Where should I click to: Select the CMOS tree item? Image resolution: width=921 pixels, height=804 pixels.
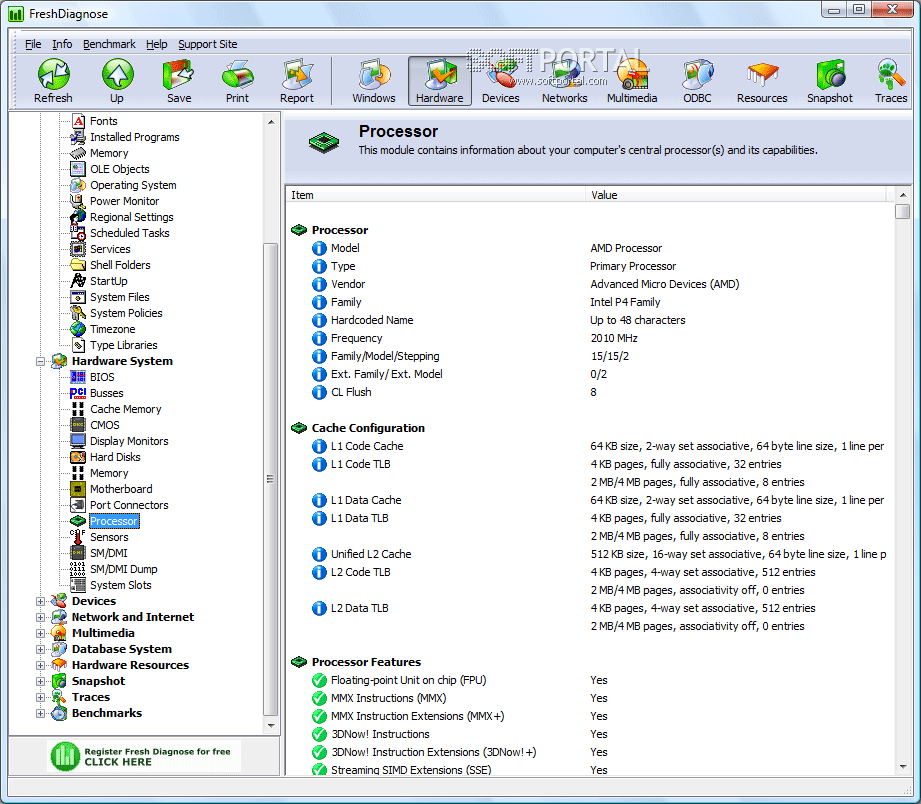105,425
